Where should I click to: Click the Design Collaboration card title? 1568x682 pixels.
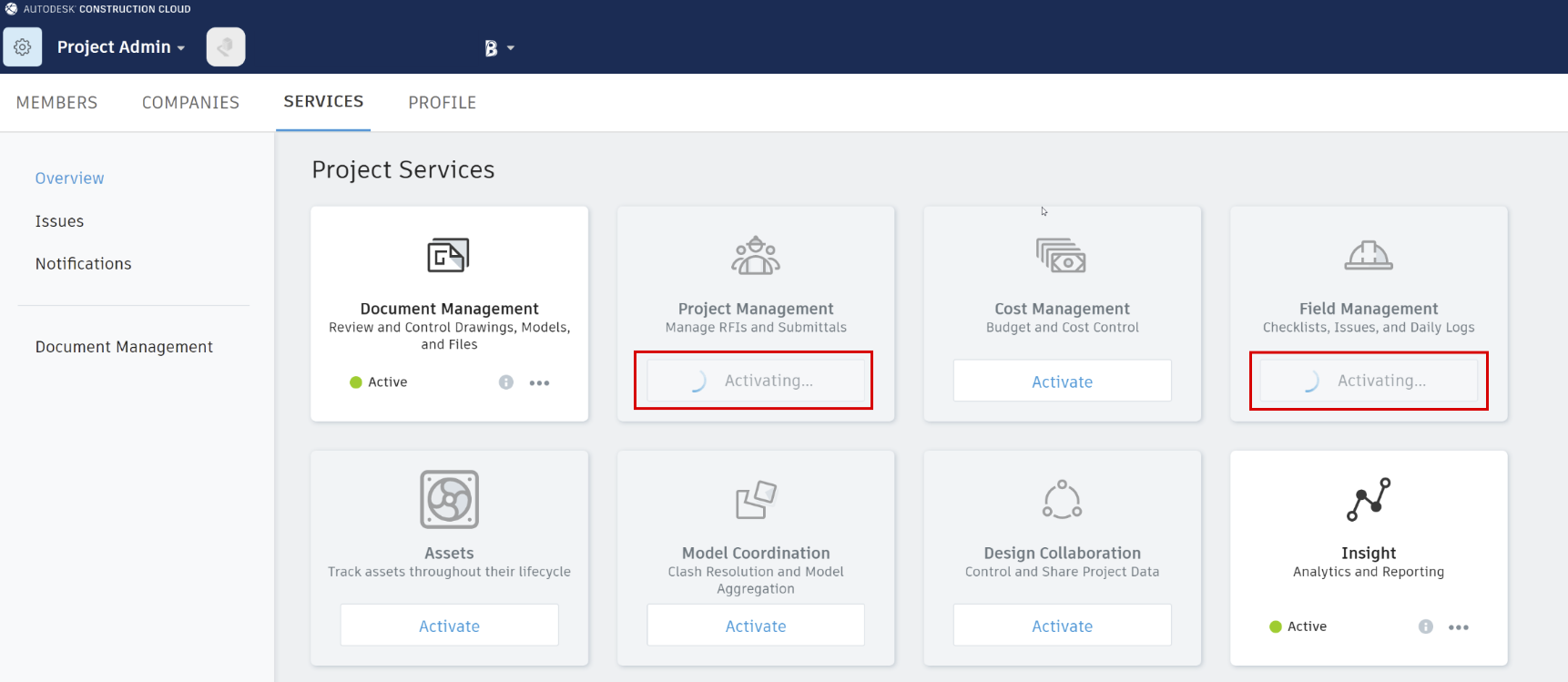point(1062,553)
